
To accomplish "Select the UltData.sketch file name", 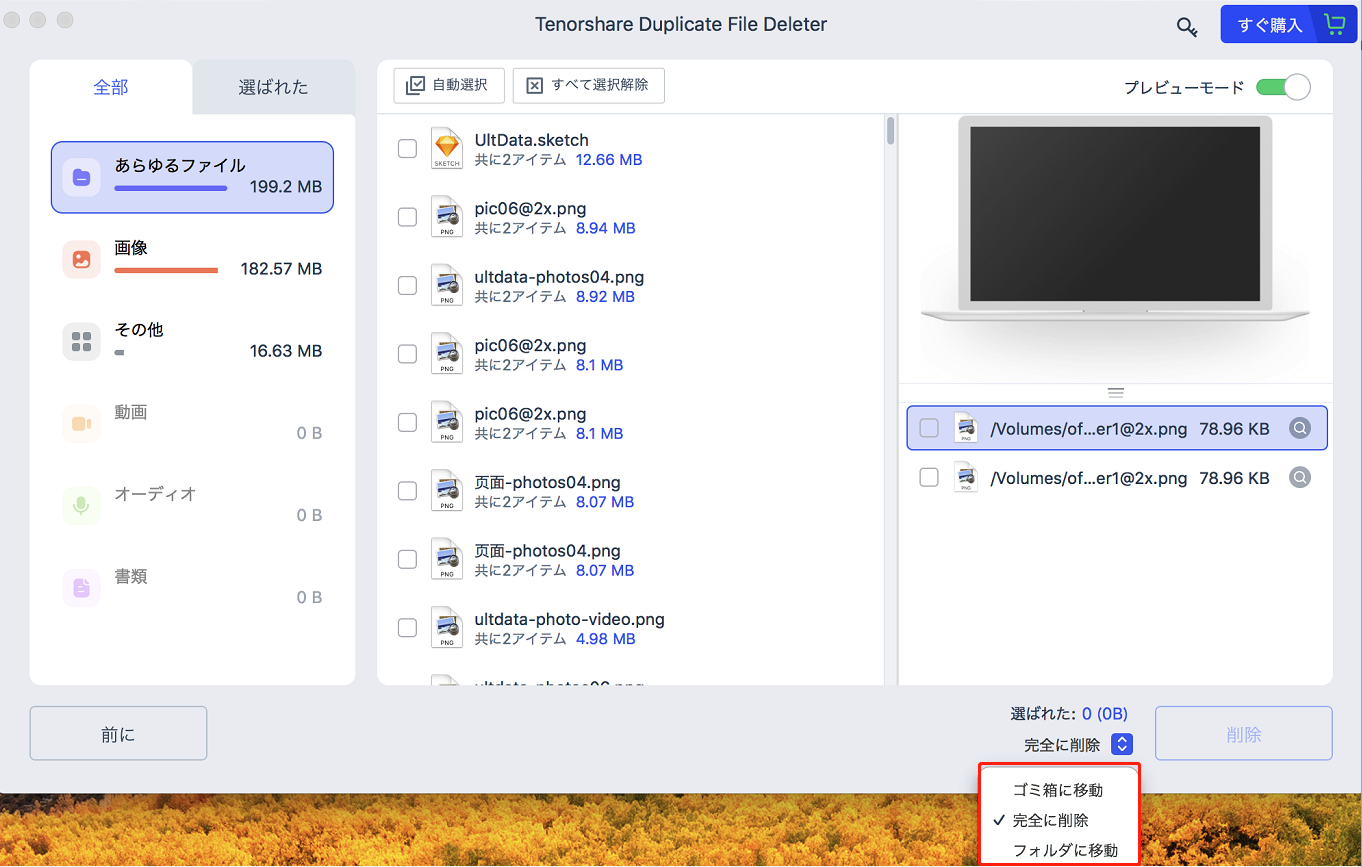I will coord(532,140).
